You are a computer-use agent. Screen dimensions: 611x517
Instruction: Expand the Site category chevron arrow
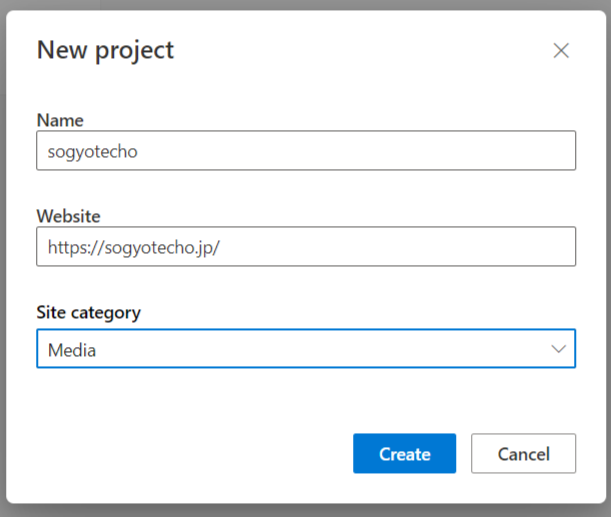coord(558,349)
